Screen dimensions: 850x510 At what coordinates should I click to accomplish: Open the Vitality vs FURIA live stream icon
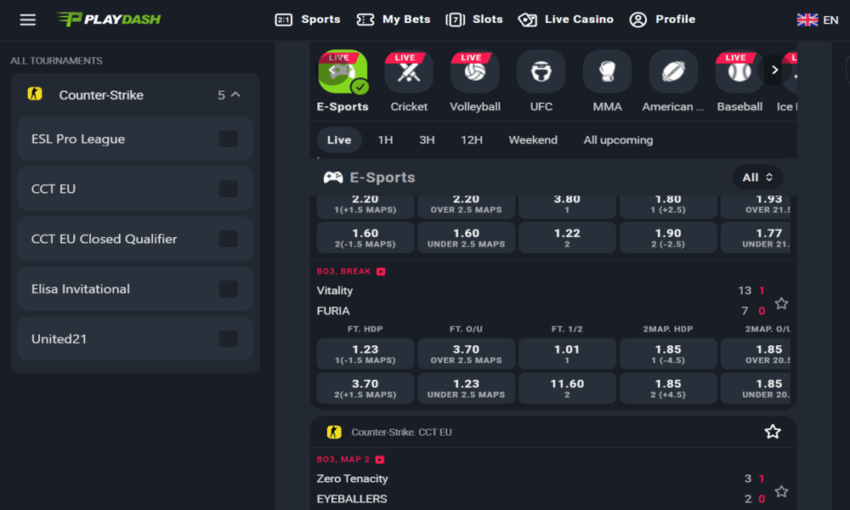[381, 272]
